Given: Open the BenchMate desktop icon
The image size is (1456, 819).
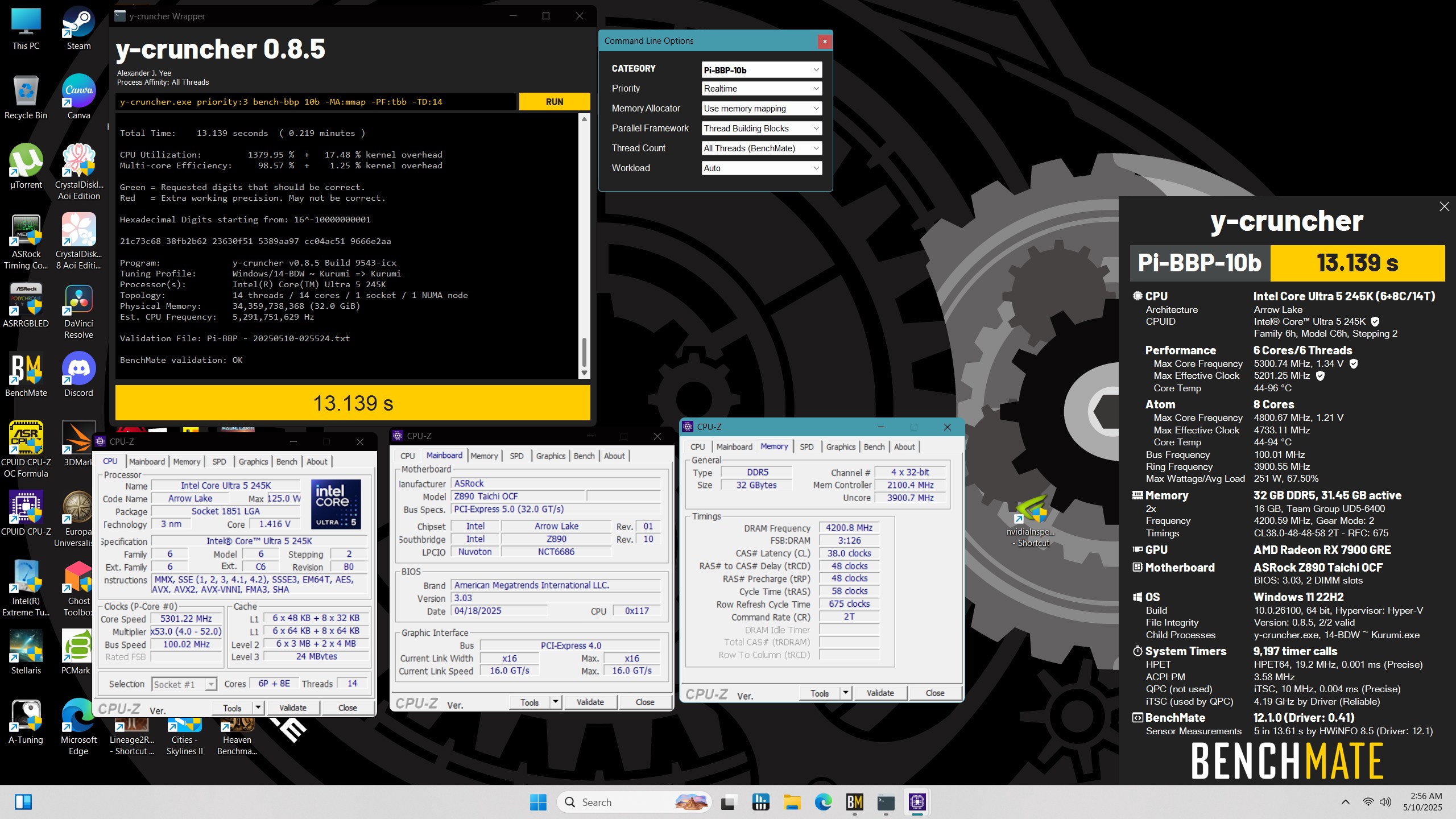Looking at the screenshot, I should coord(26,375).
